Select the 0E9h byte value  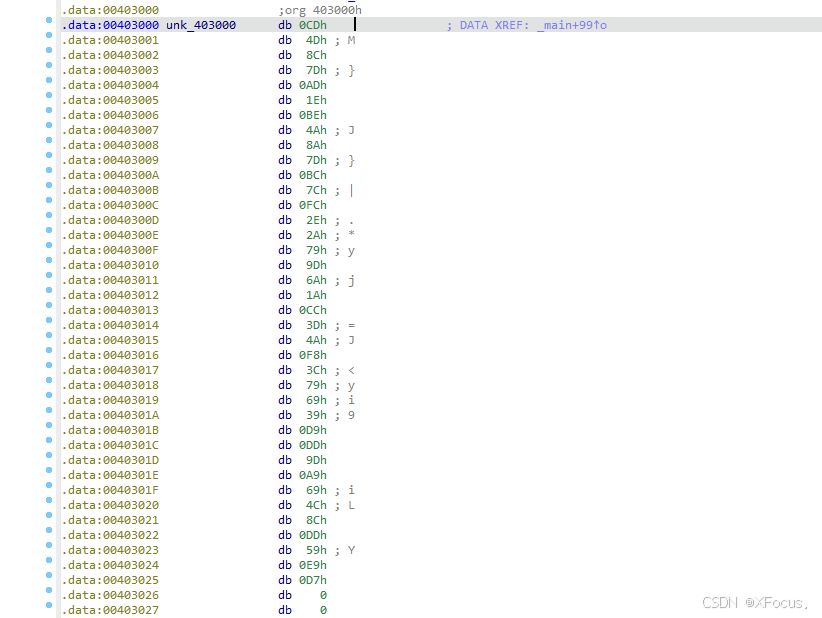point(313,566)
